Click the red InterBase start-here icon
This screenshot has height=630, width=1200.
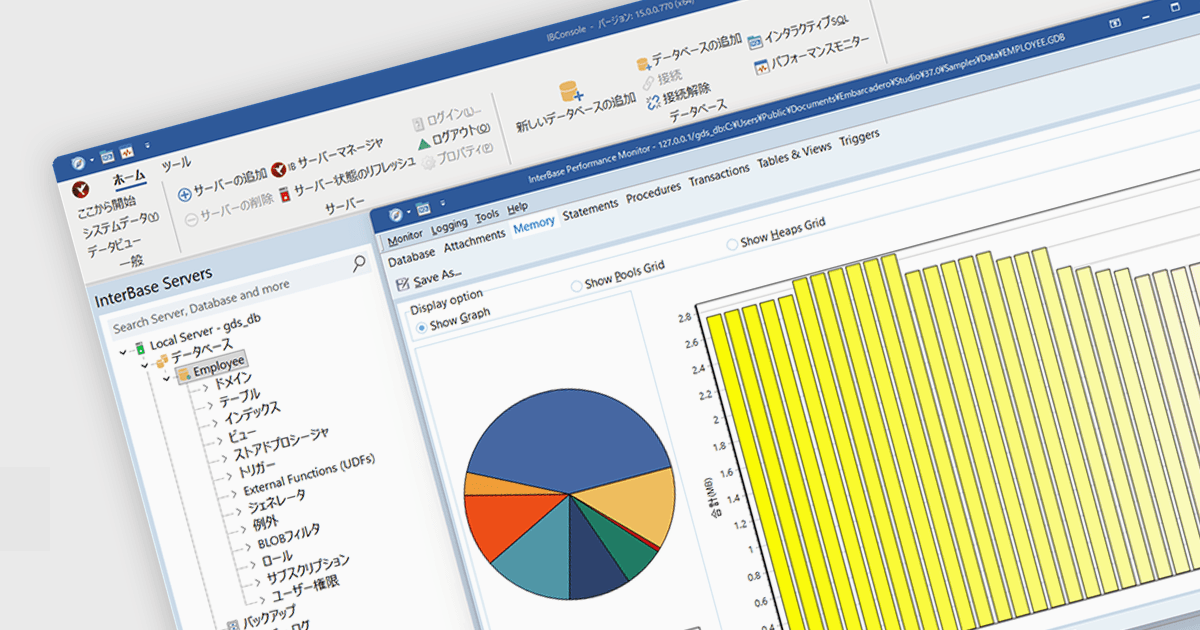coord(82,189)
